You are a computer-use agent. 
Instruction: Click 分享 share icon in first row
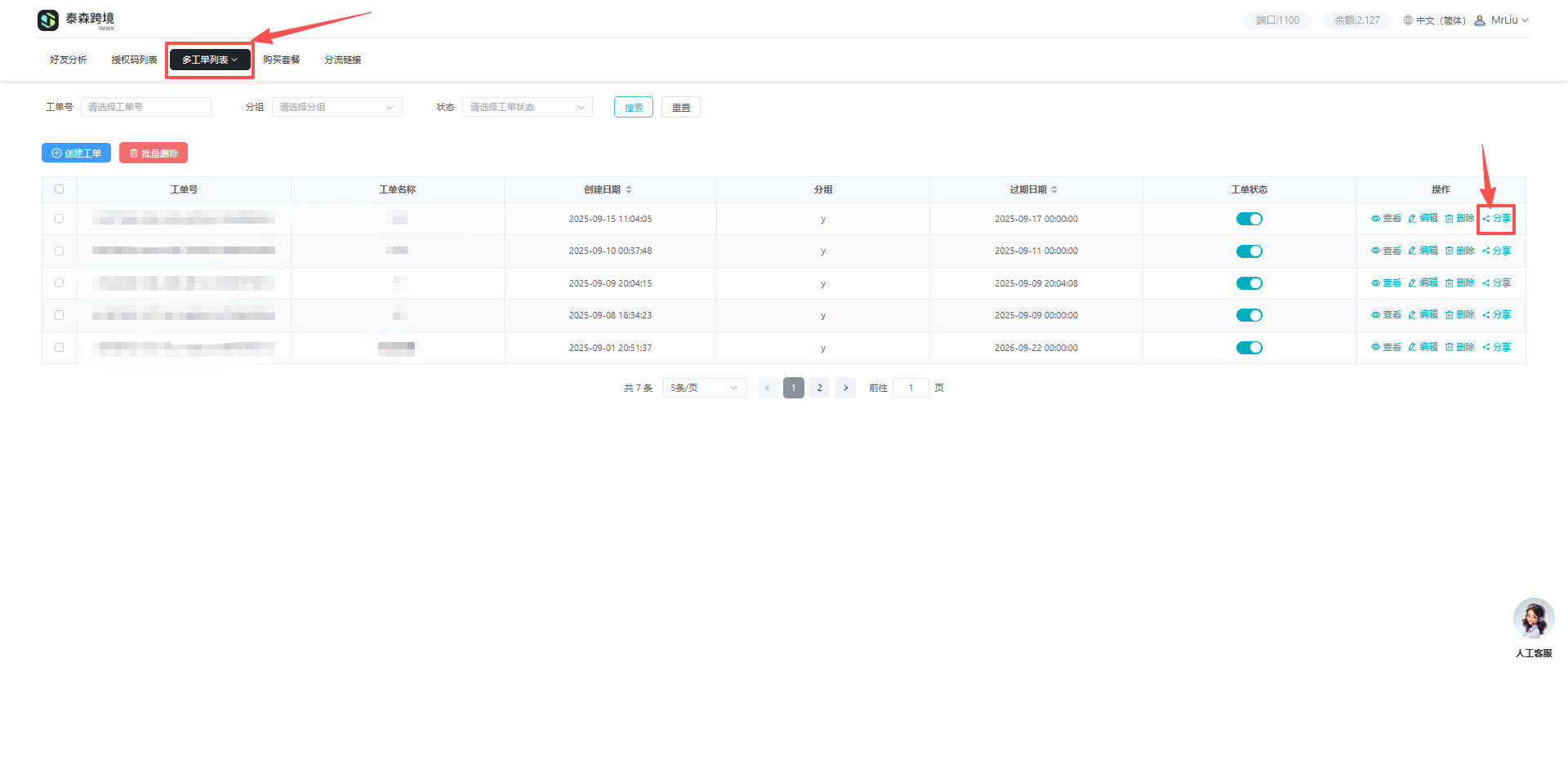tap(1486, 219)
